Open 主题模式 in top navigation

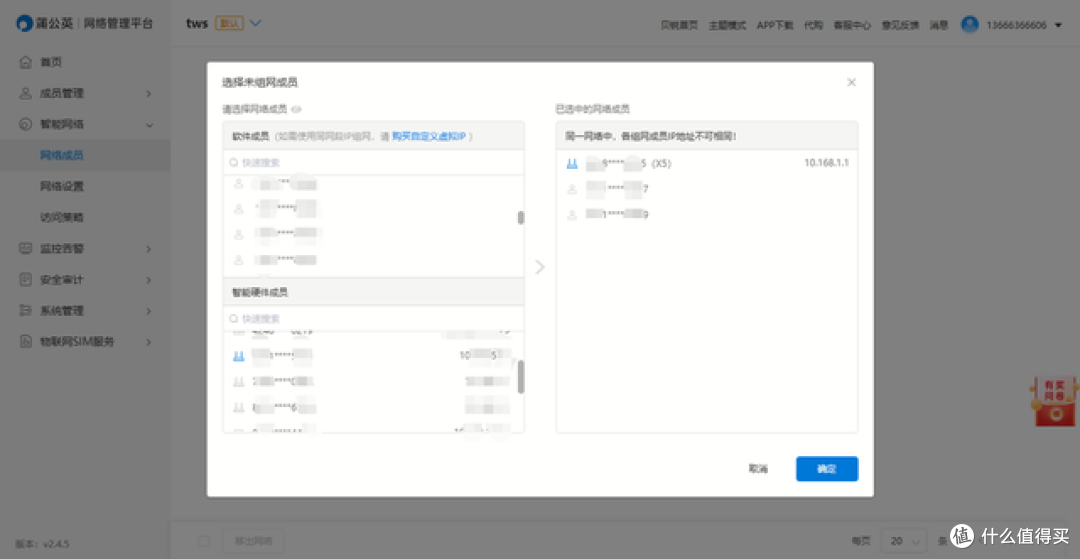click(x=727, y=25)
